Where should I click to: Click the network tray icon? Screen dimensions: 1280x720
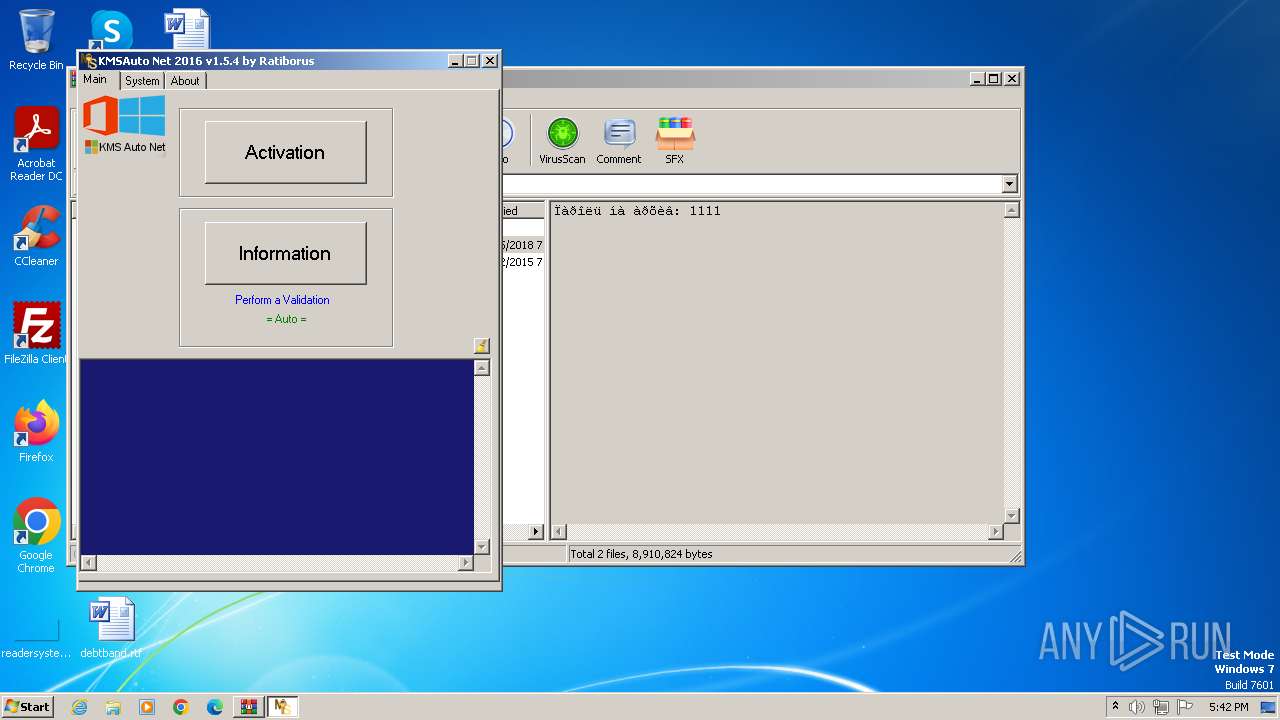(x=1161, y=707)
